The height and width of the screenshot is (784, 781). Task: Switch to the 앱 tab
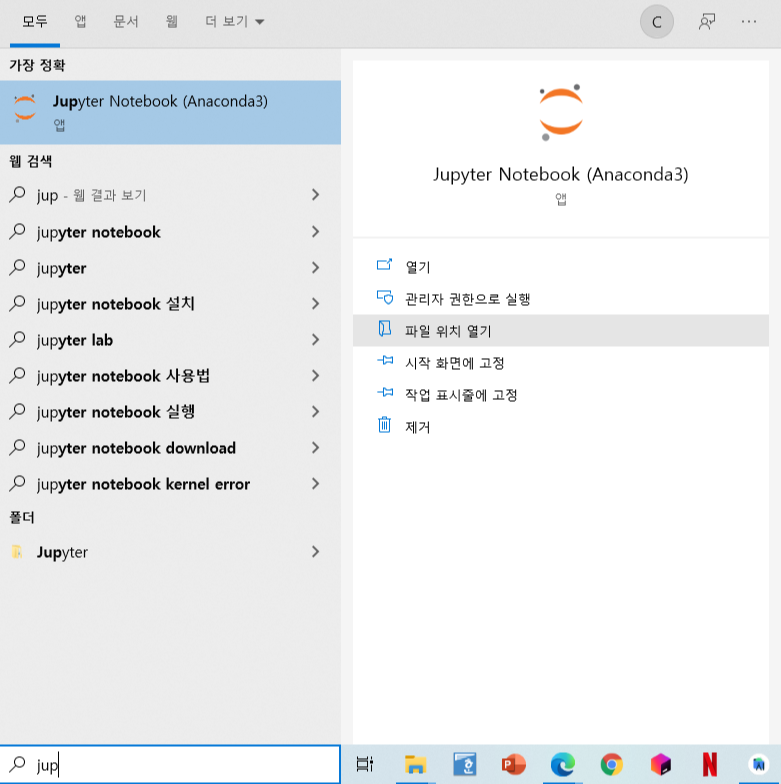pos(80,22)
